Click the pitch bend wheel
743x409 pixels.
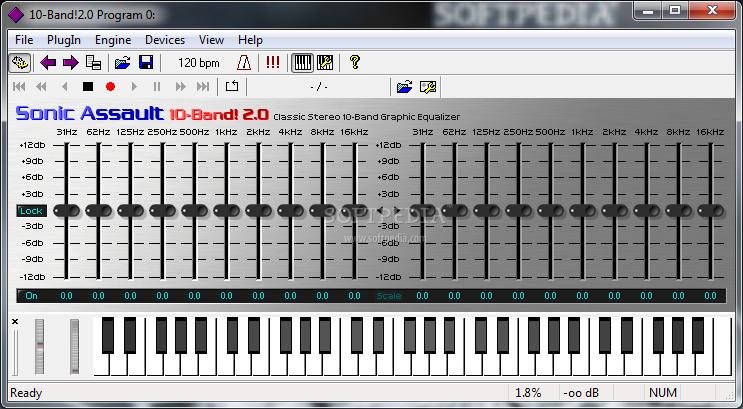click(39, 347)
